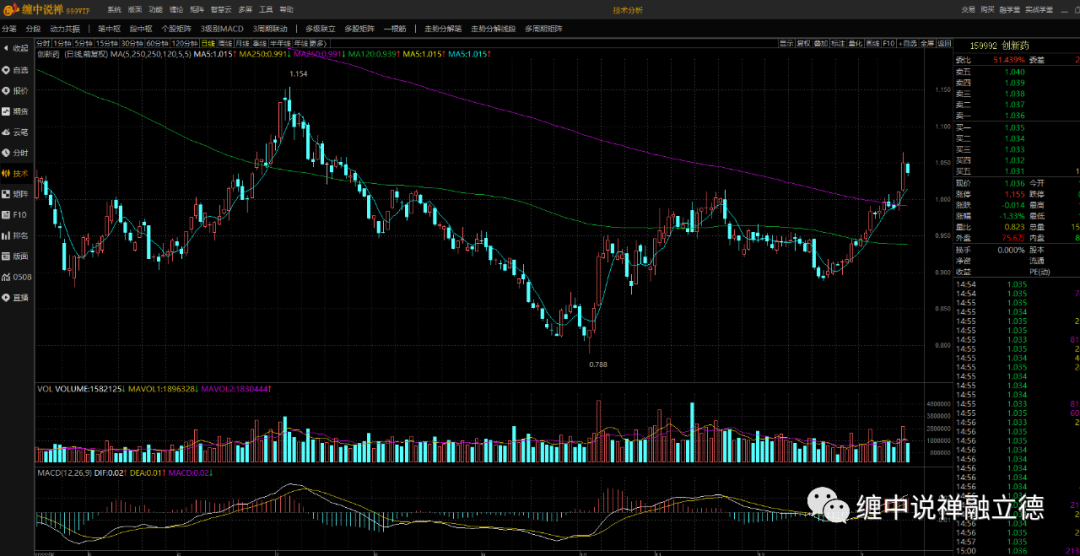Viewport: 1080px width, 556px height.
Task: Switch to 5分钟 period tab
Action: (84, 43)
